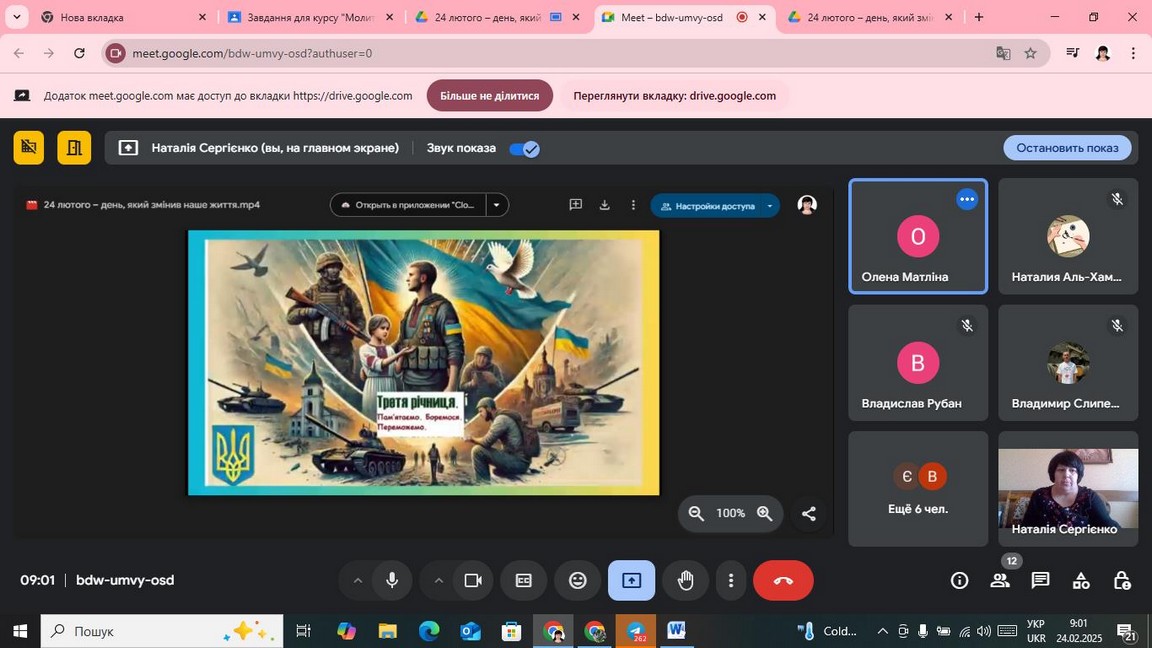Viewport: 1152px width, 648px height.
Task: Open the media control icon in Chrome toolbar
Action: point(1073,53)
